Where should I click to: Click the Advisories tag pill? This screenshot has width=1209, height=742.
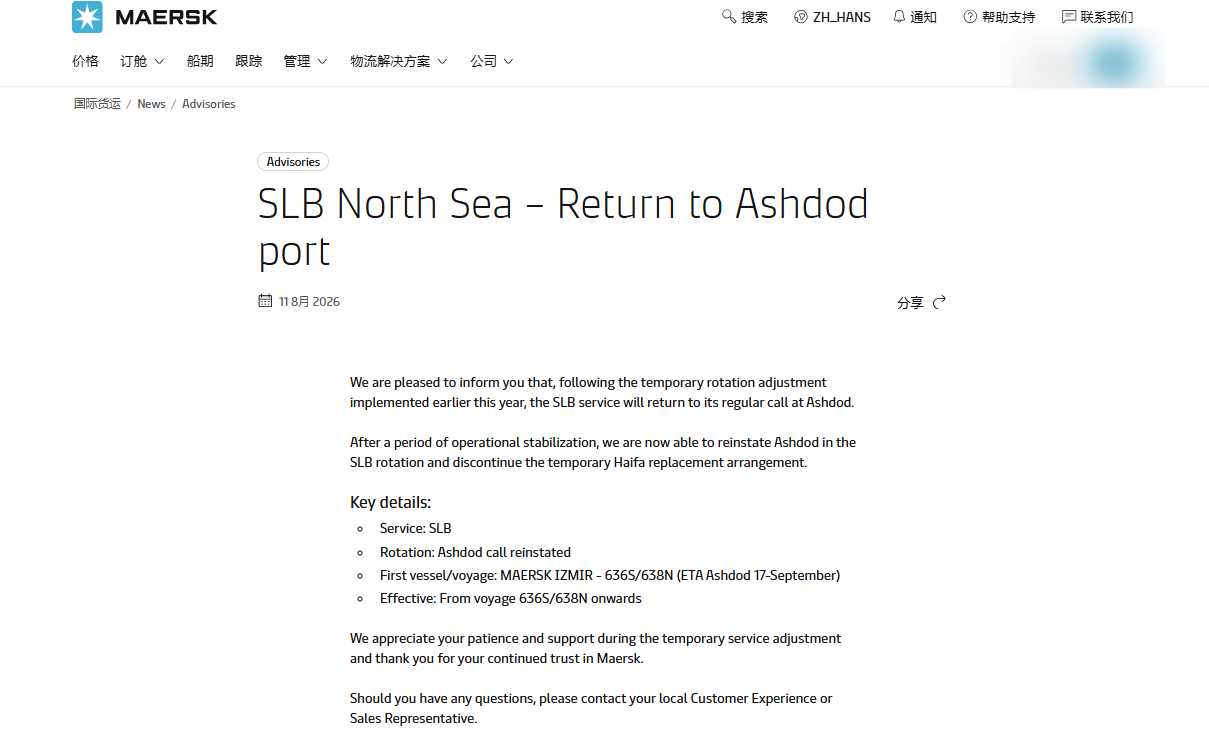click(293, 162)
